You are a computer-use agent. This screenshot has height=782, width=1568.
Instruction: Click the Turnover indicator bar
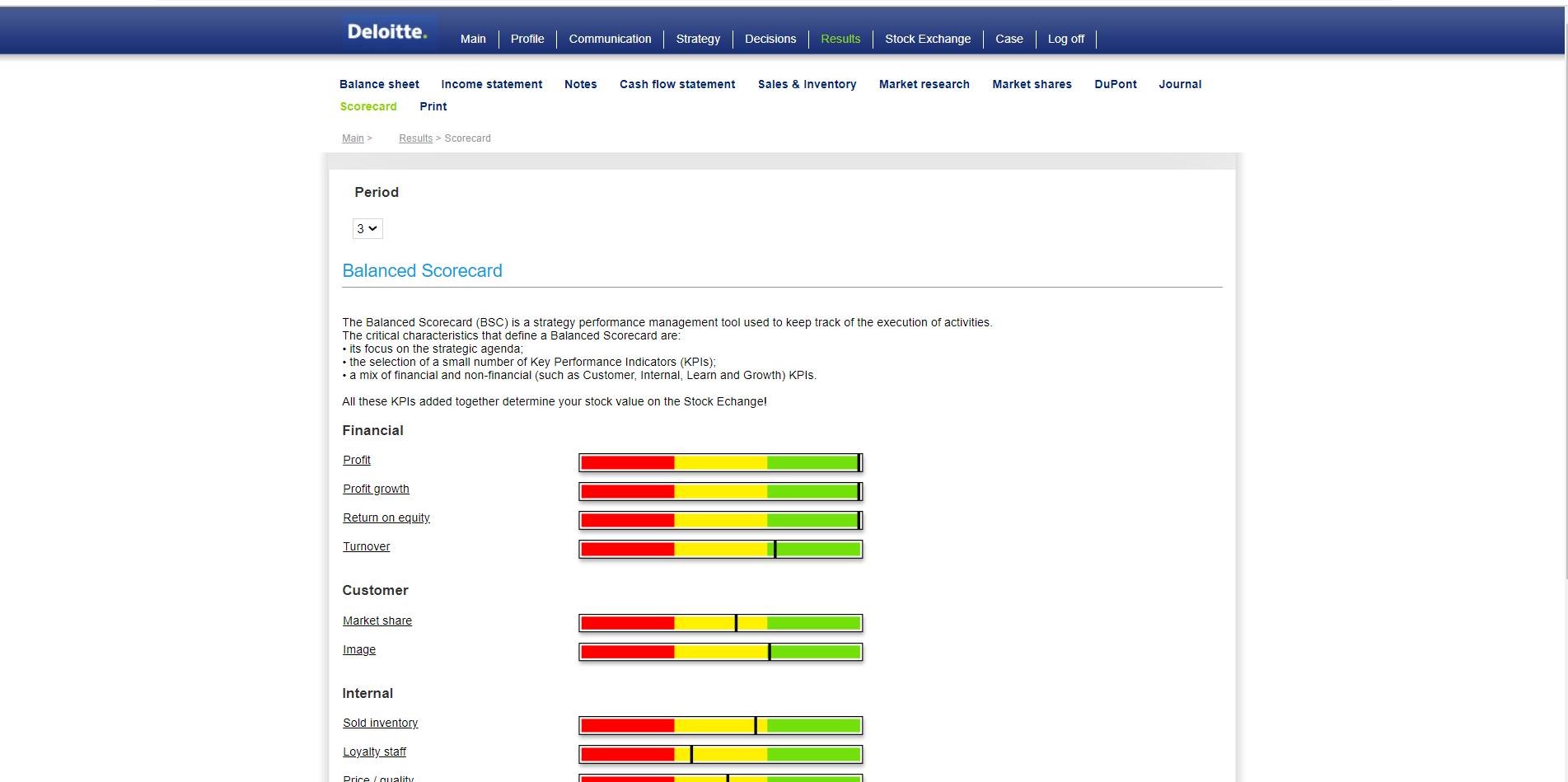coord(720,550)
